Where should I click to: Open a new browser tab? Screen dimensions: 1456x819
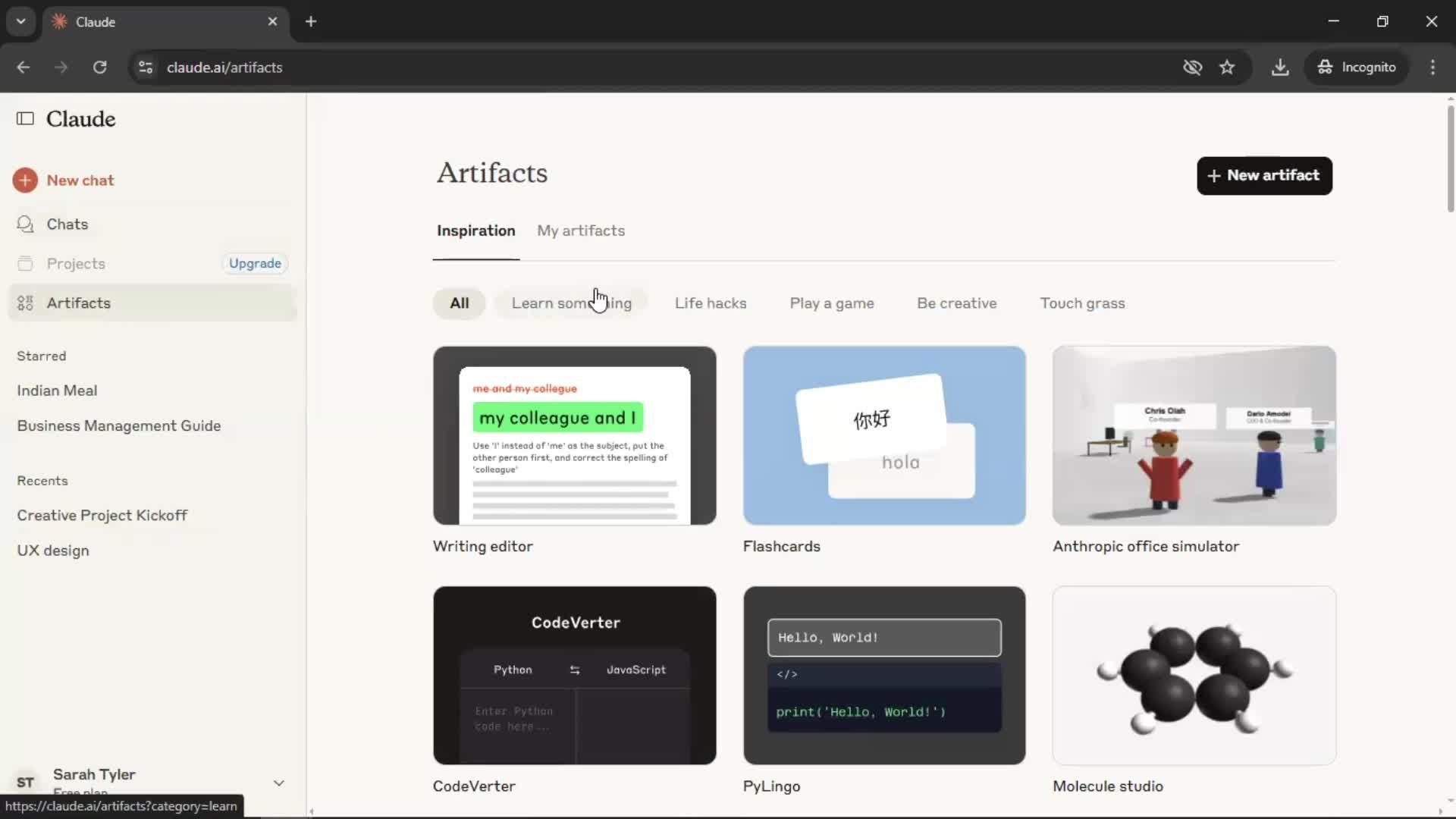tap(311, 22)
